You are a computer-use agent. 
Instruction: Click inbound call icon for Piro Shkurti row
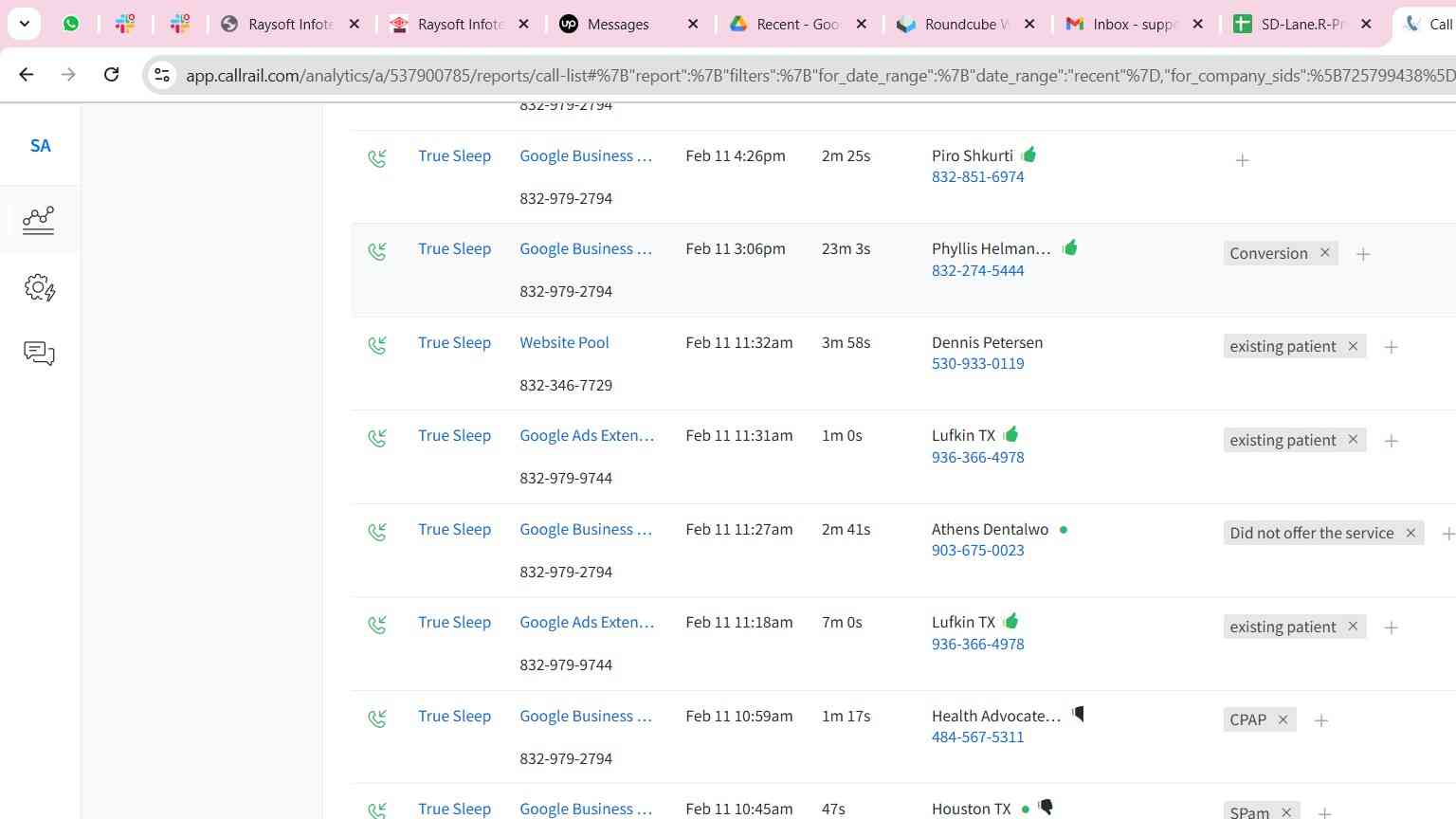377,158
